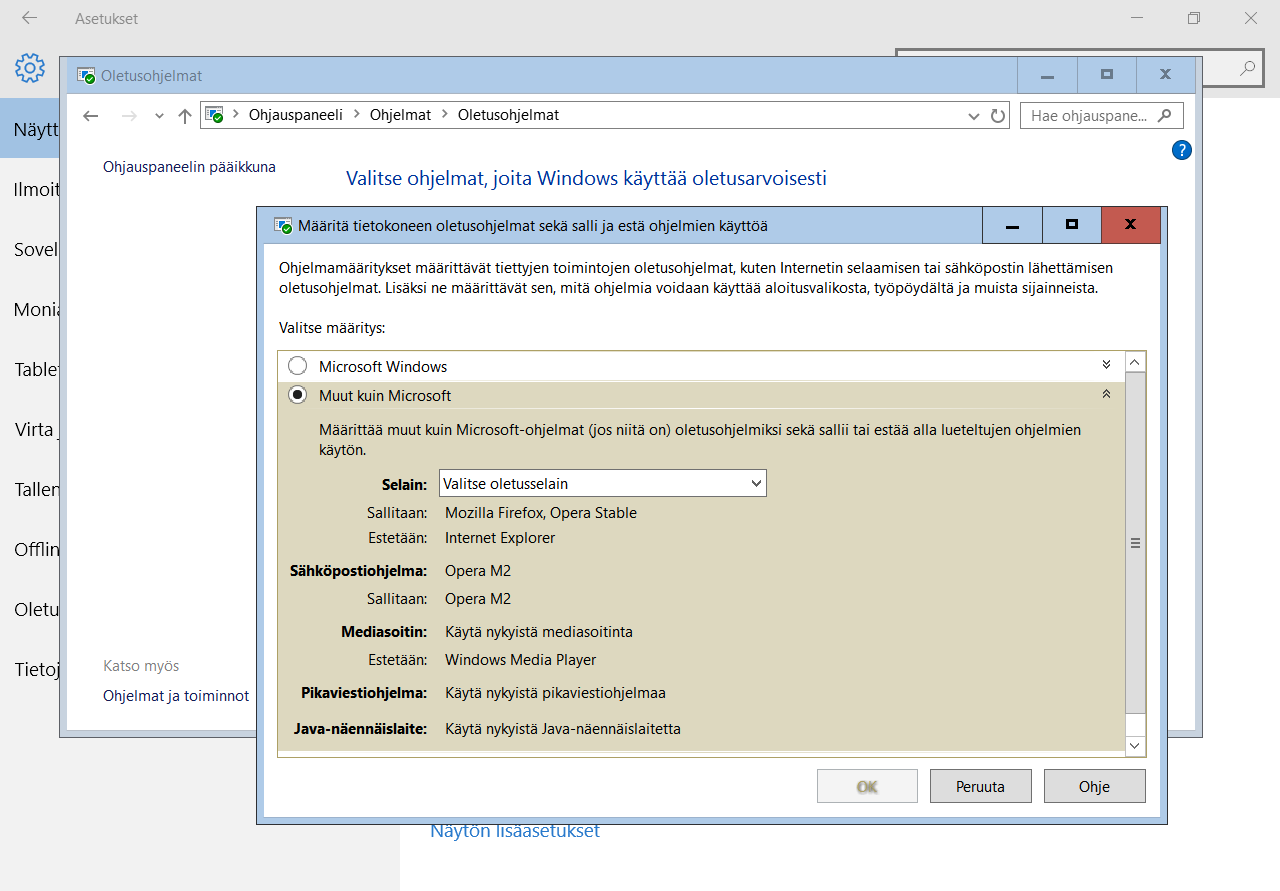1280x891 pixels.
Task: Open recent locations chevron in Oletusohjelmat toolbar
Action: [x=159, y=116]
